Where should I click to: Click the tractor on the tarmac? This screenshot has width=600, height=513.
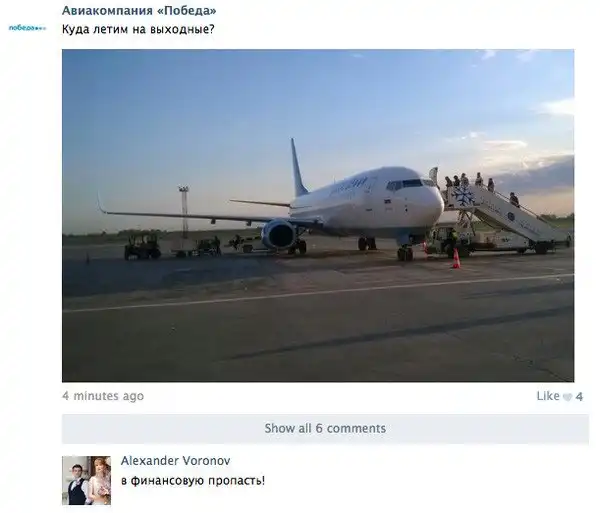(x=142, y=246)
